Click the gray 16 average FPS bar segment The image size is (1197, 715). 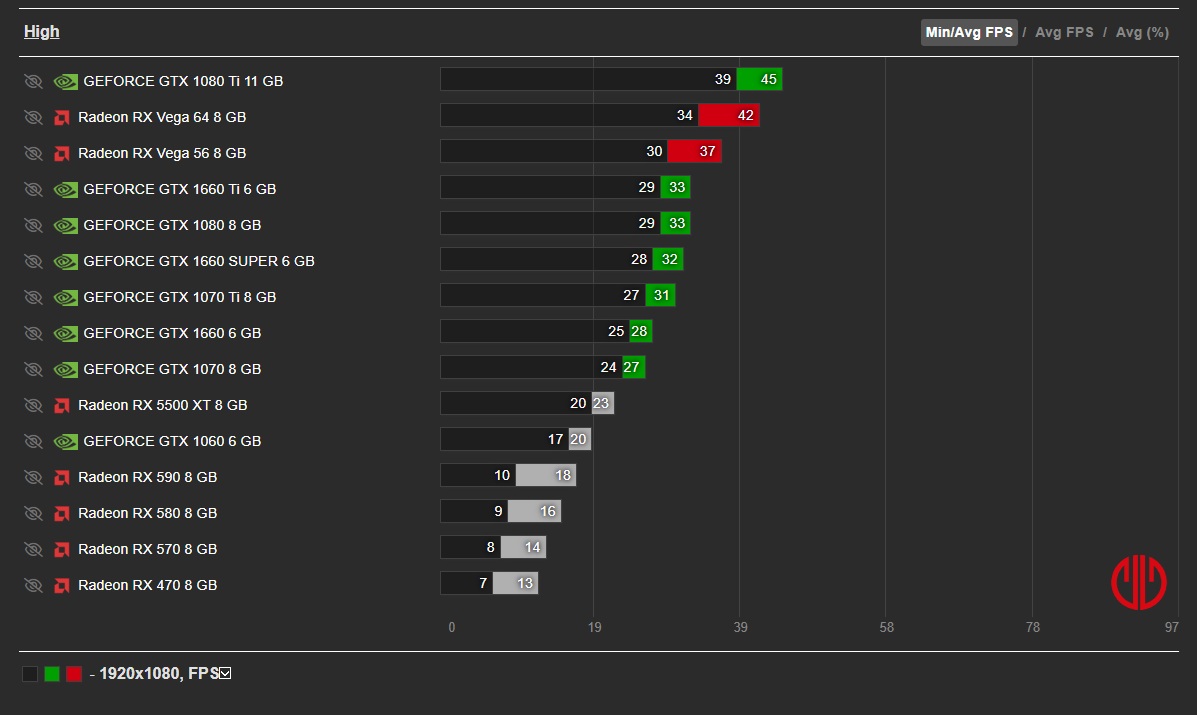tap(534, 511)
